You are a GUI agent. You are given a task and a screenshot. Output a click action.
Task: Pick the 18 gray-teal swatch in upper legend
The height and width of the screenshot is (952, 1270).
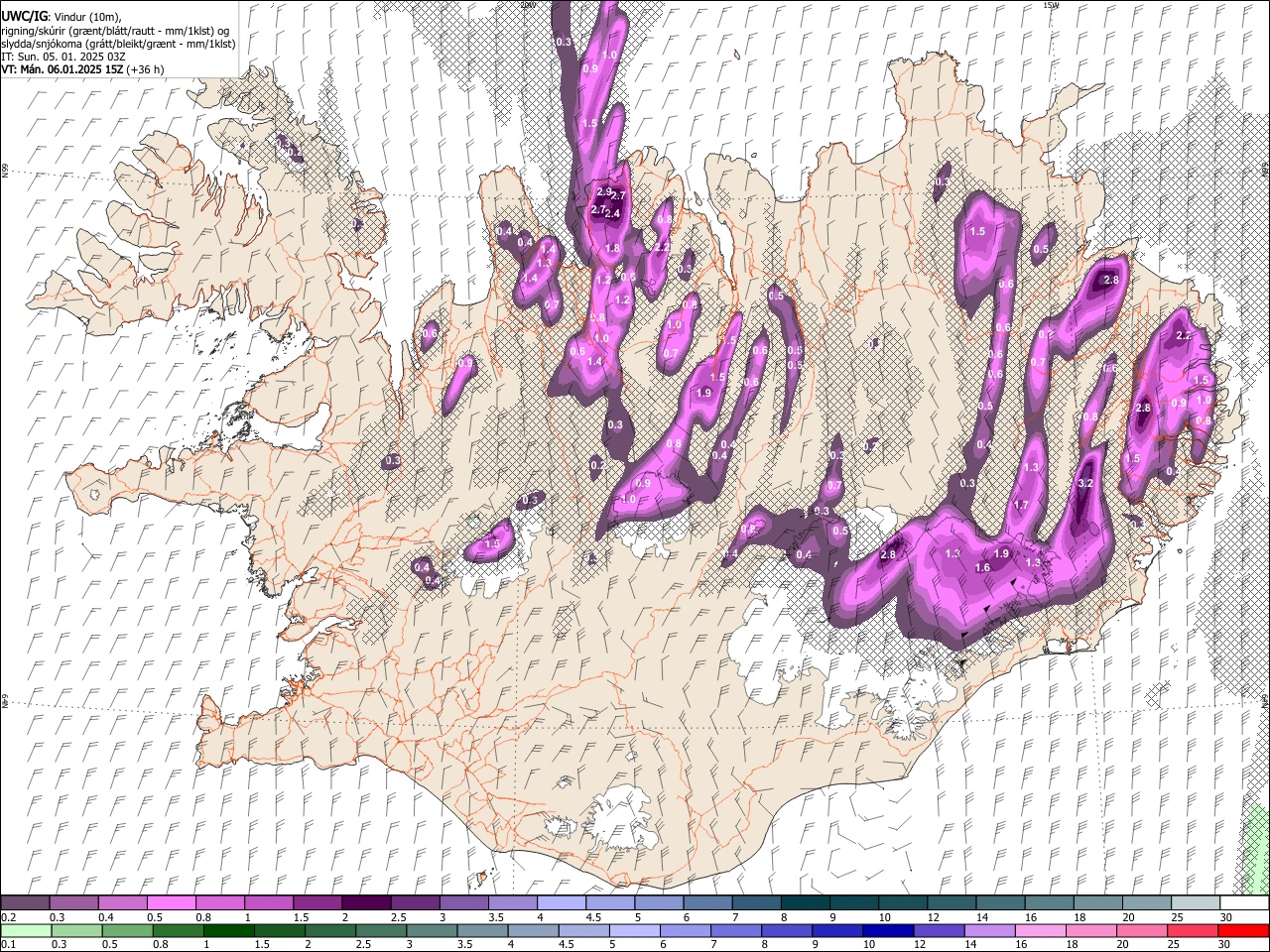1097,903
